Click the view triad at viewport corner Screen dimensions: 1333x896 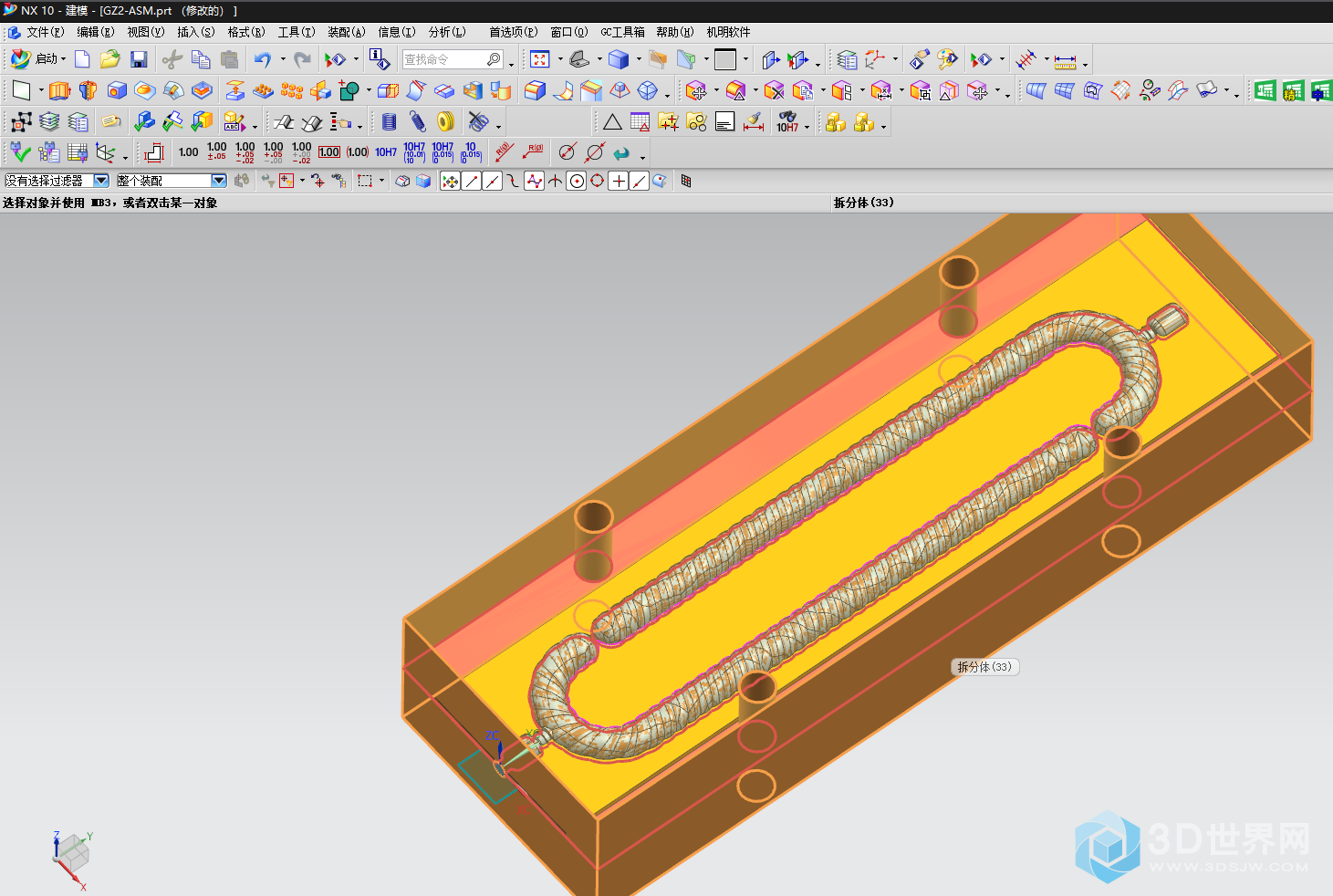(71, 860)
